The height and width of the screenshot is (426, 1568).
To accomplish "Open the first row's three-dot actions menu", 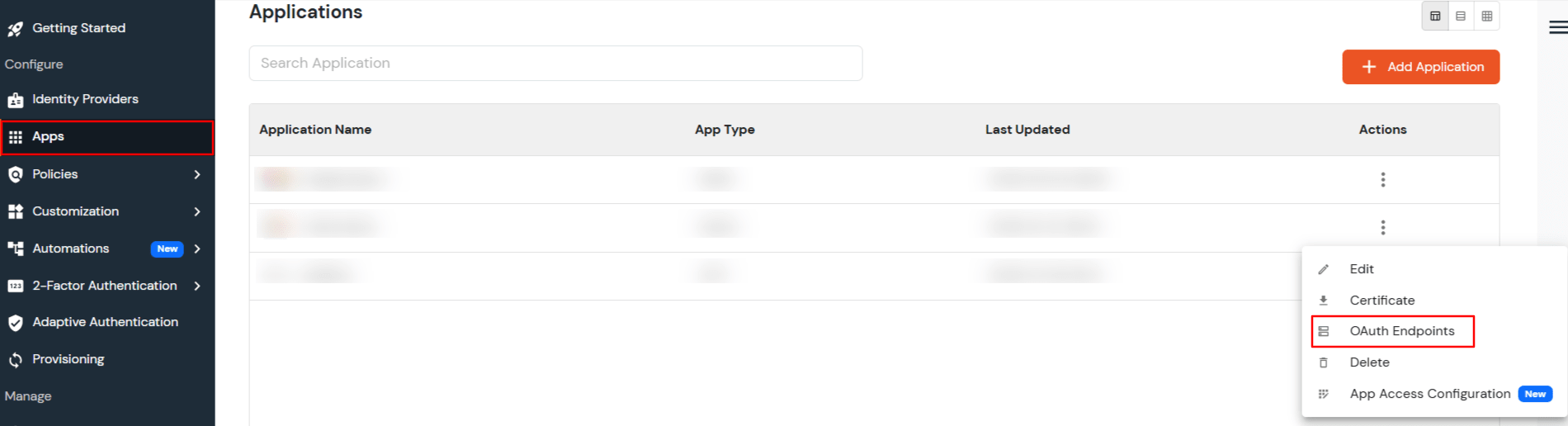I will [1382, 180].
